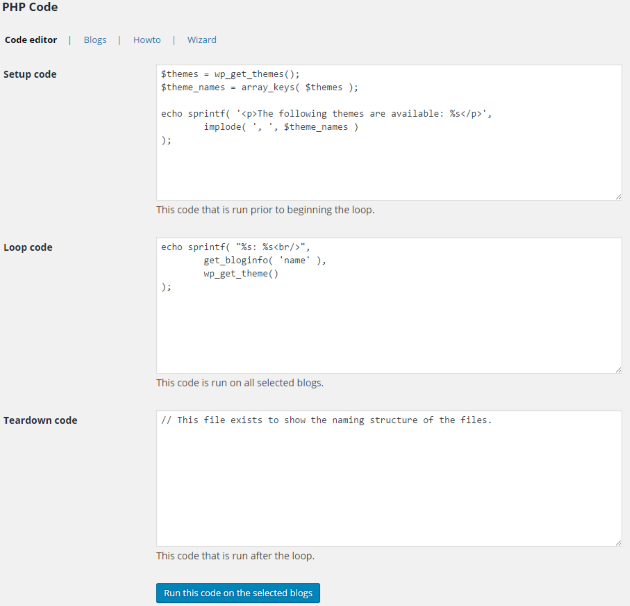Place cursor on the 'implode(' line
Image resolution: width=630 pixels, height=606 pixels.
point(281,127)
